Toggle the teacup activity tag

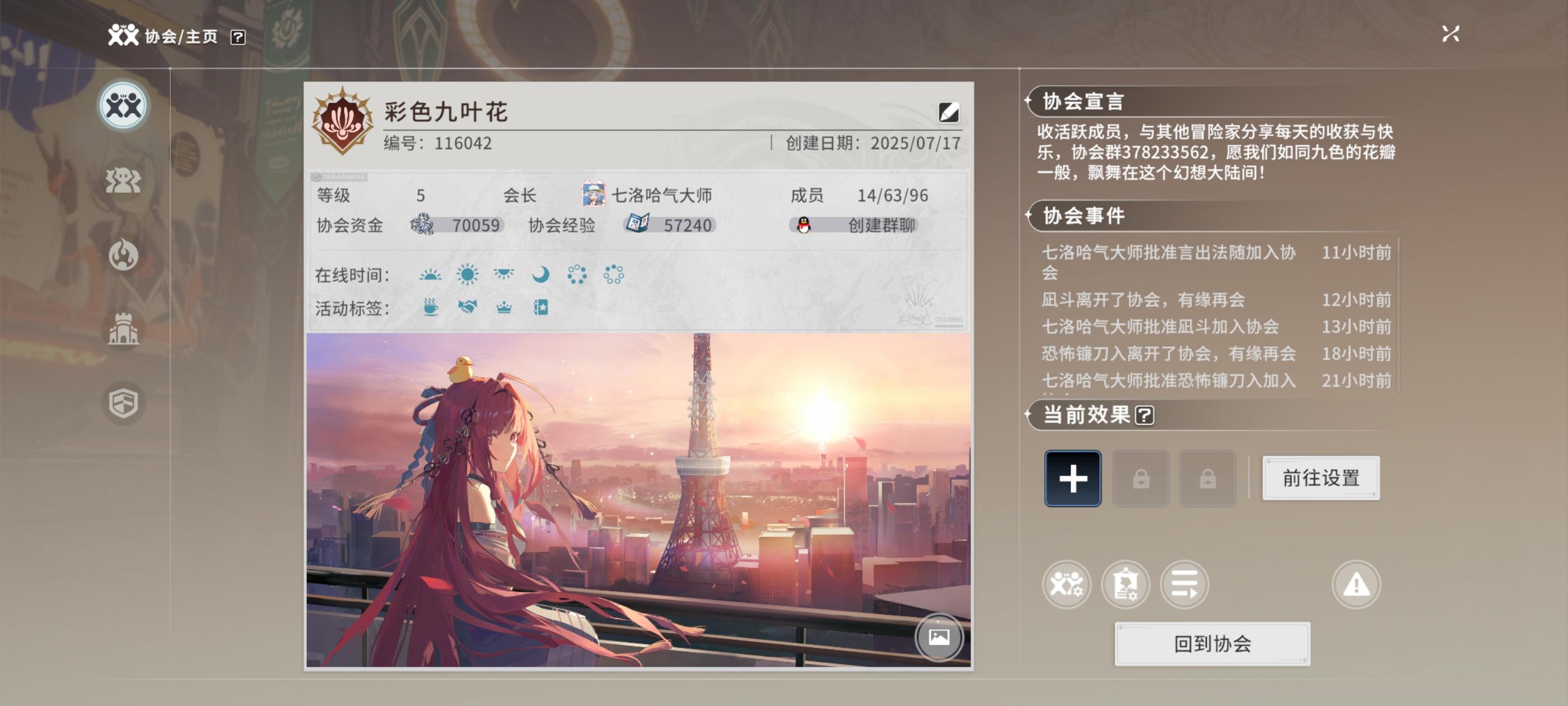click(x=430, y=308)
